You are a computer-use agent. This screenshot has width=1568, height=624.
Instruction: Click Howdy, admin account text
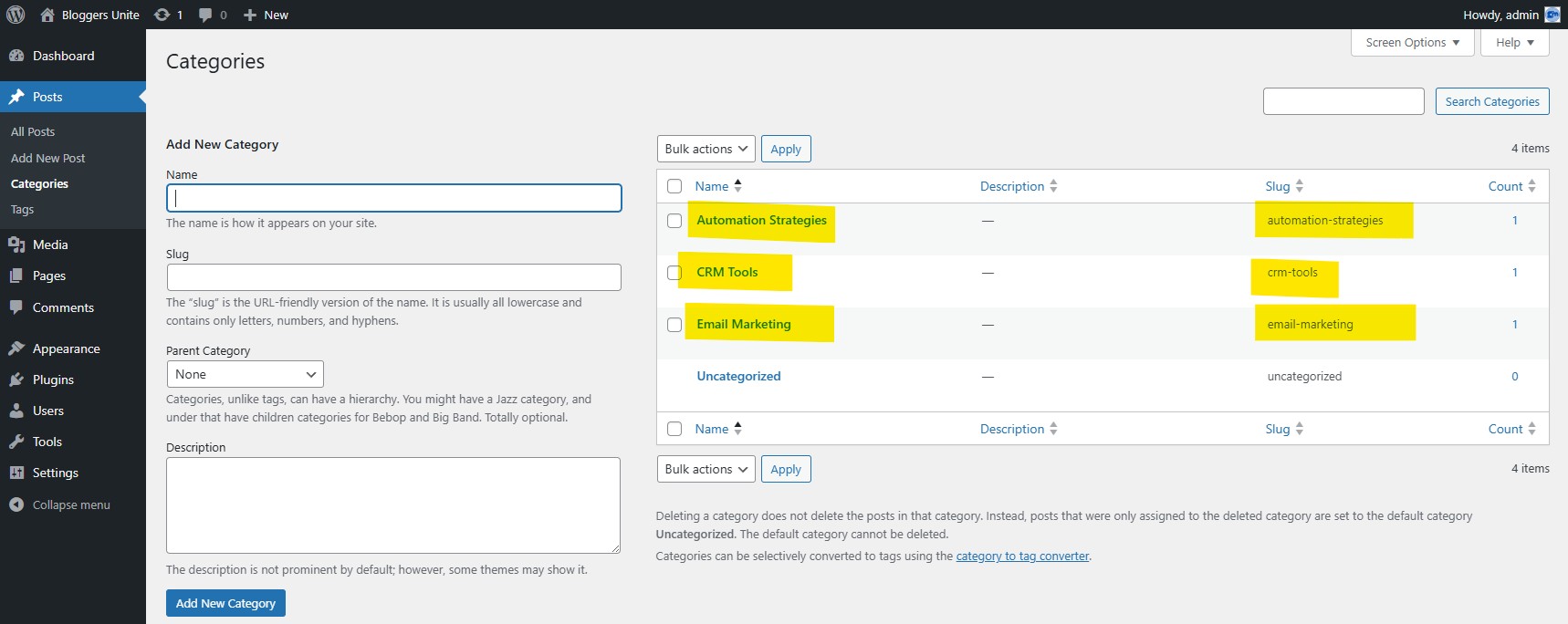1500,15
